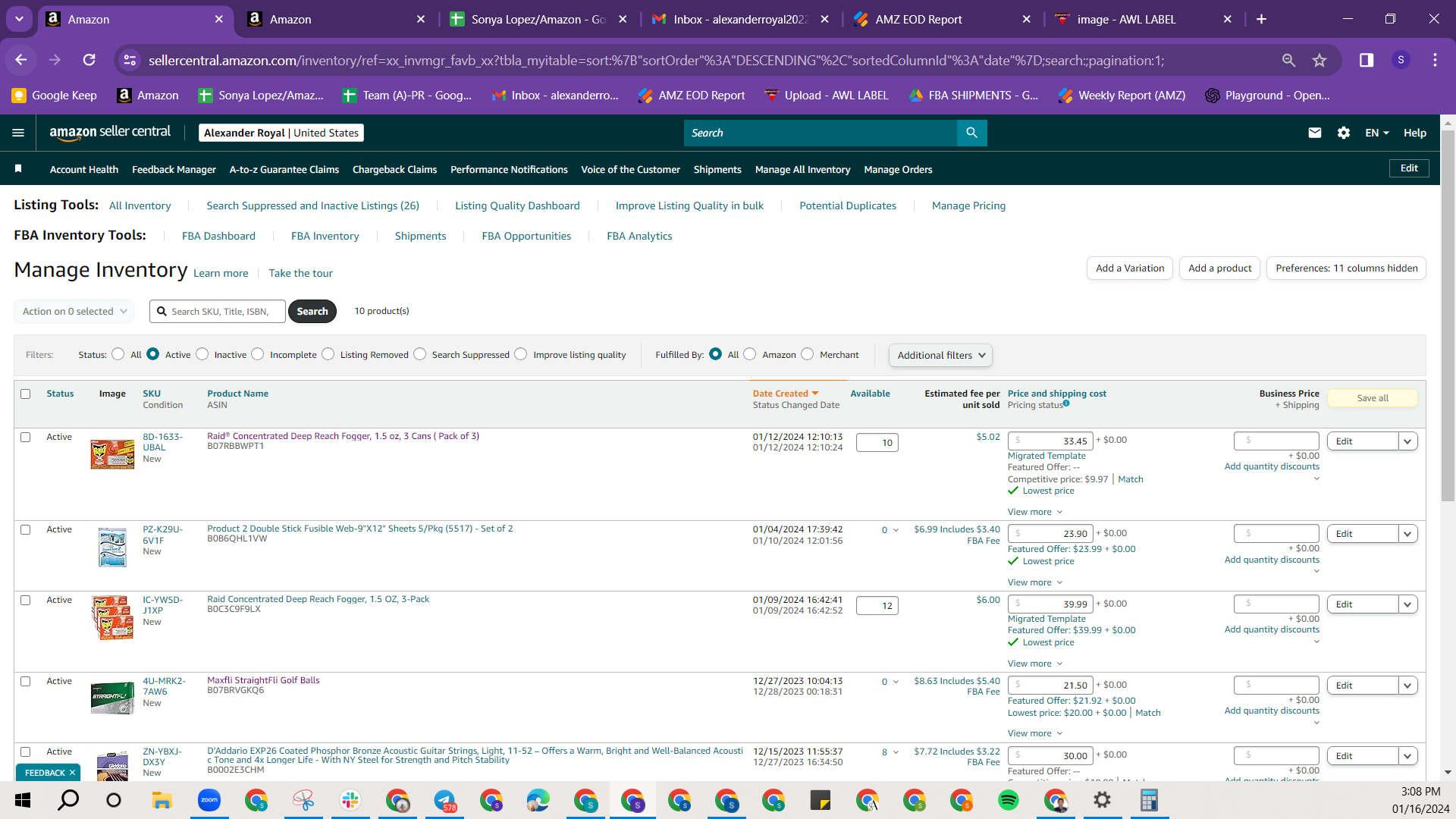Viewport: 1456px width, 819px height.
Task: Open the Edit dropdown arrow for Maxfli row
Action: [x=1408, y=686]
